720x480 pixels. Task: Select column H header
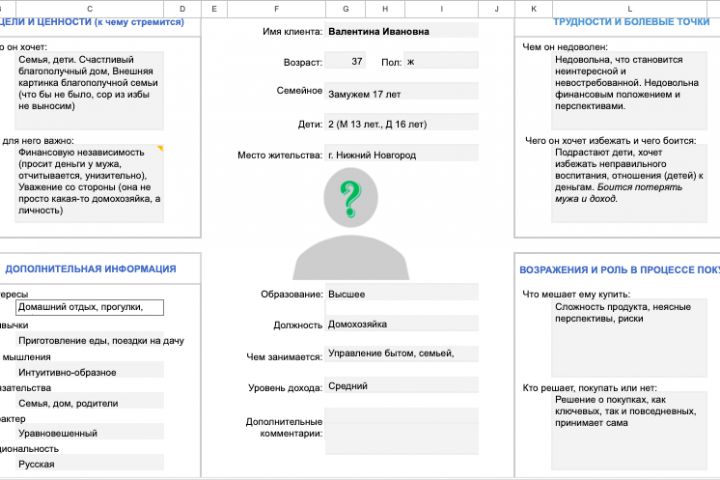coord(385,9)
